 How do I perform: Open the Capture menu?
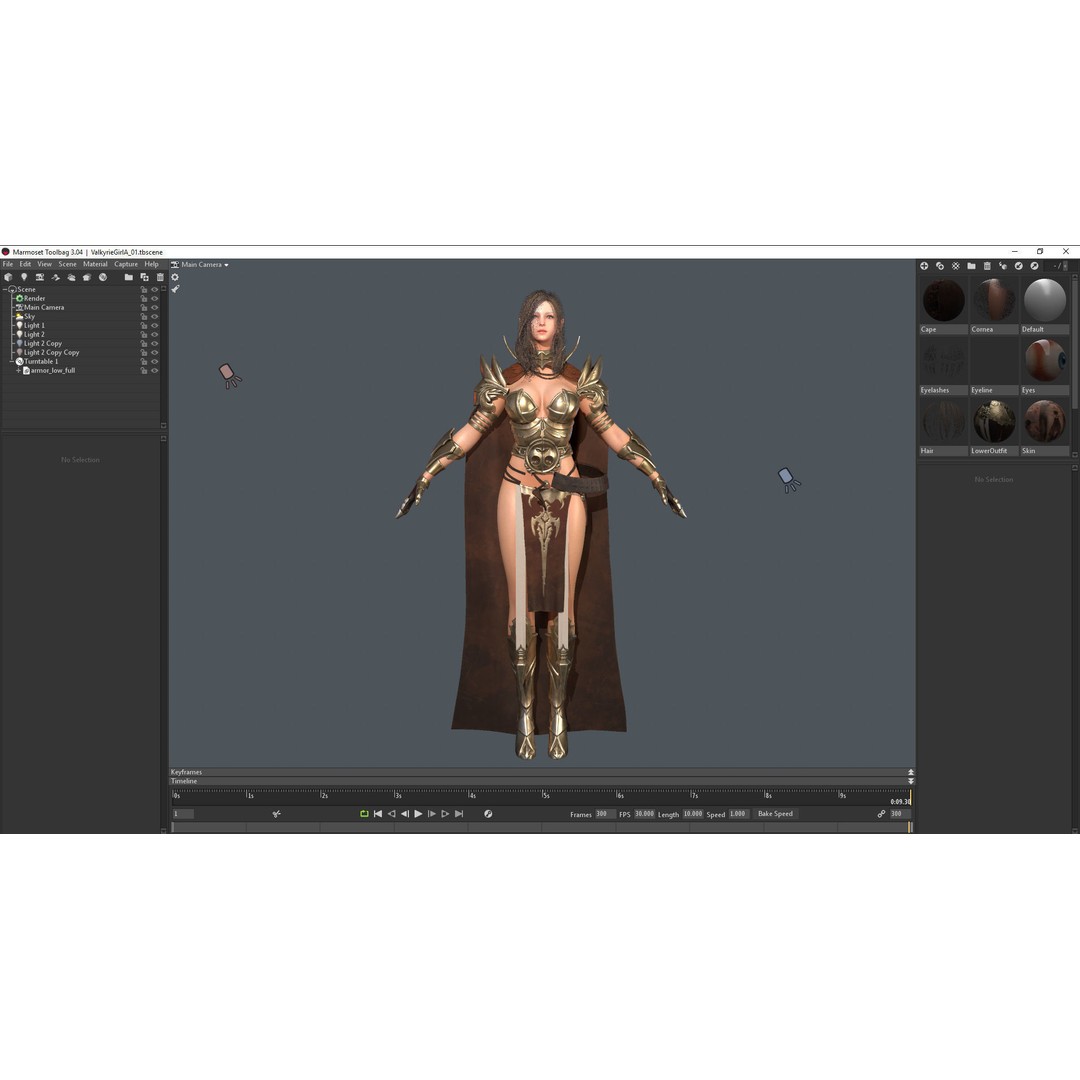126,264
